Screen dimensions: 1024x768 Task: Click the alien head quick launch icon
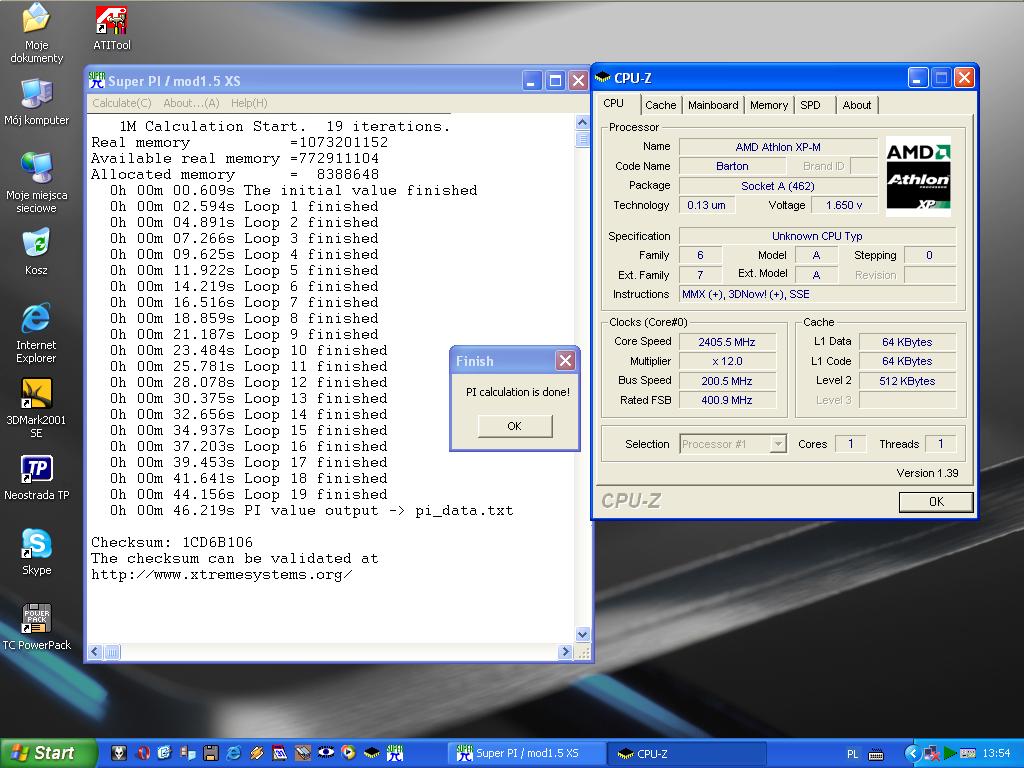tap(118, 753)
